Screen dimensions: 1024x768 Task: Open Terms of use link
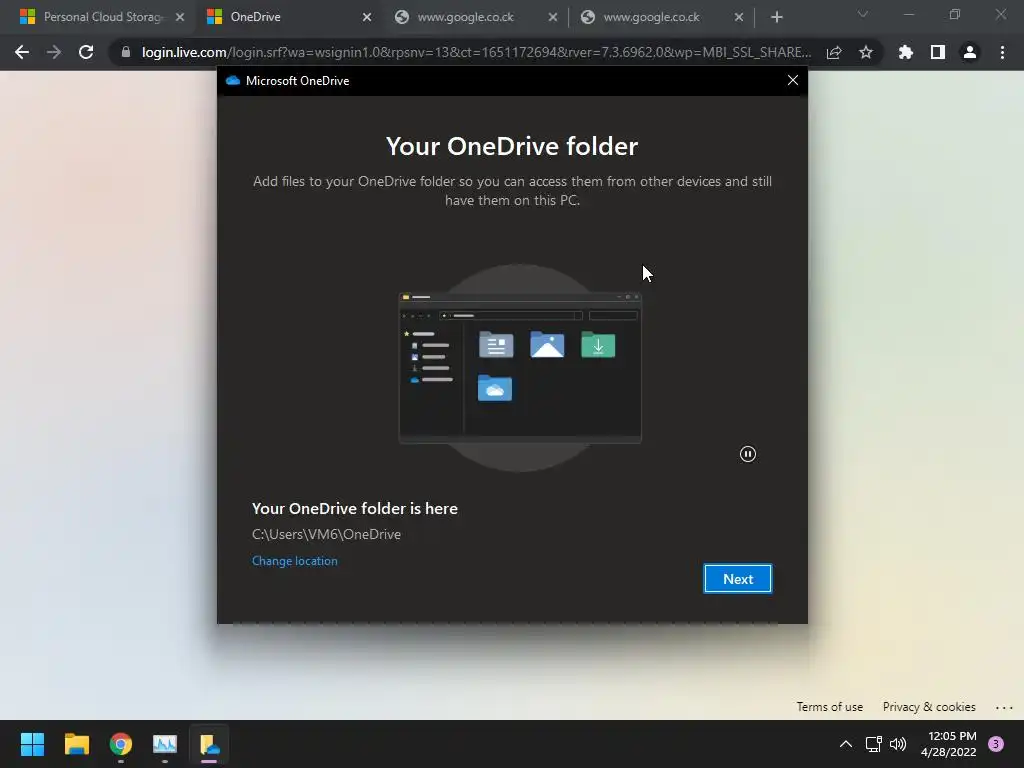point(829,707)
